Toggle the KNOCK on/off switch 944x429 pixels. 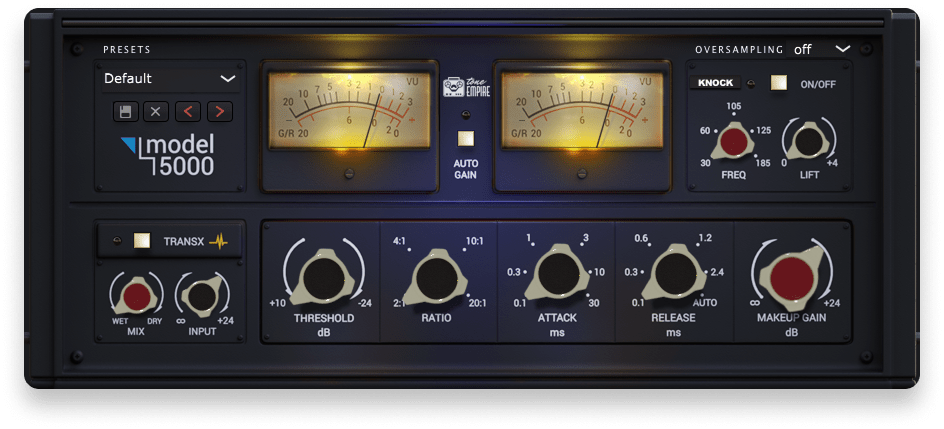coord(779,83)
